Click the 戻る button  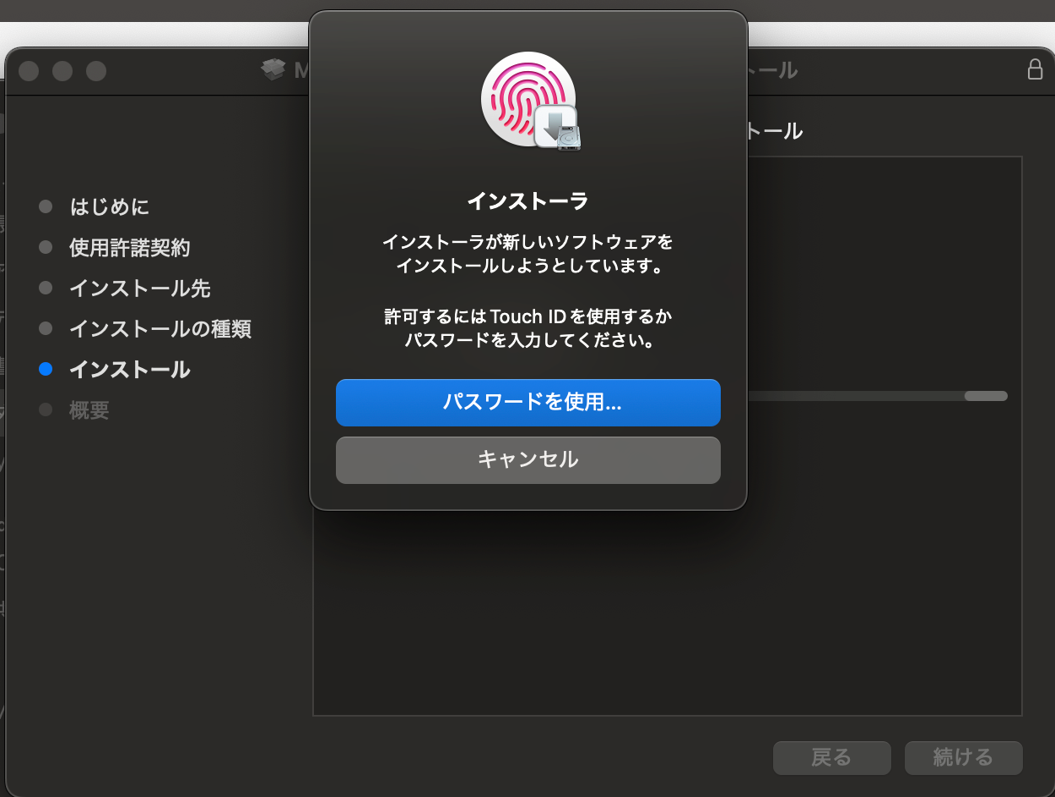tap(832, 757)
